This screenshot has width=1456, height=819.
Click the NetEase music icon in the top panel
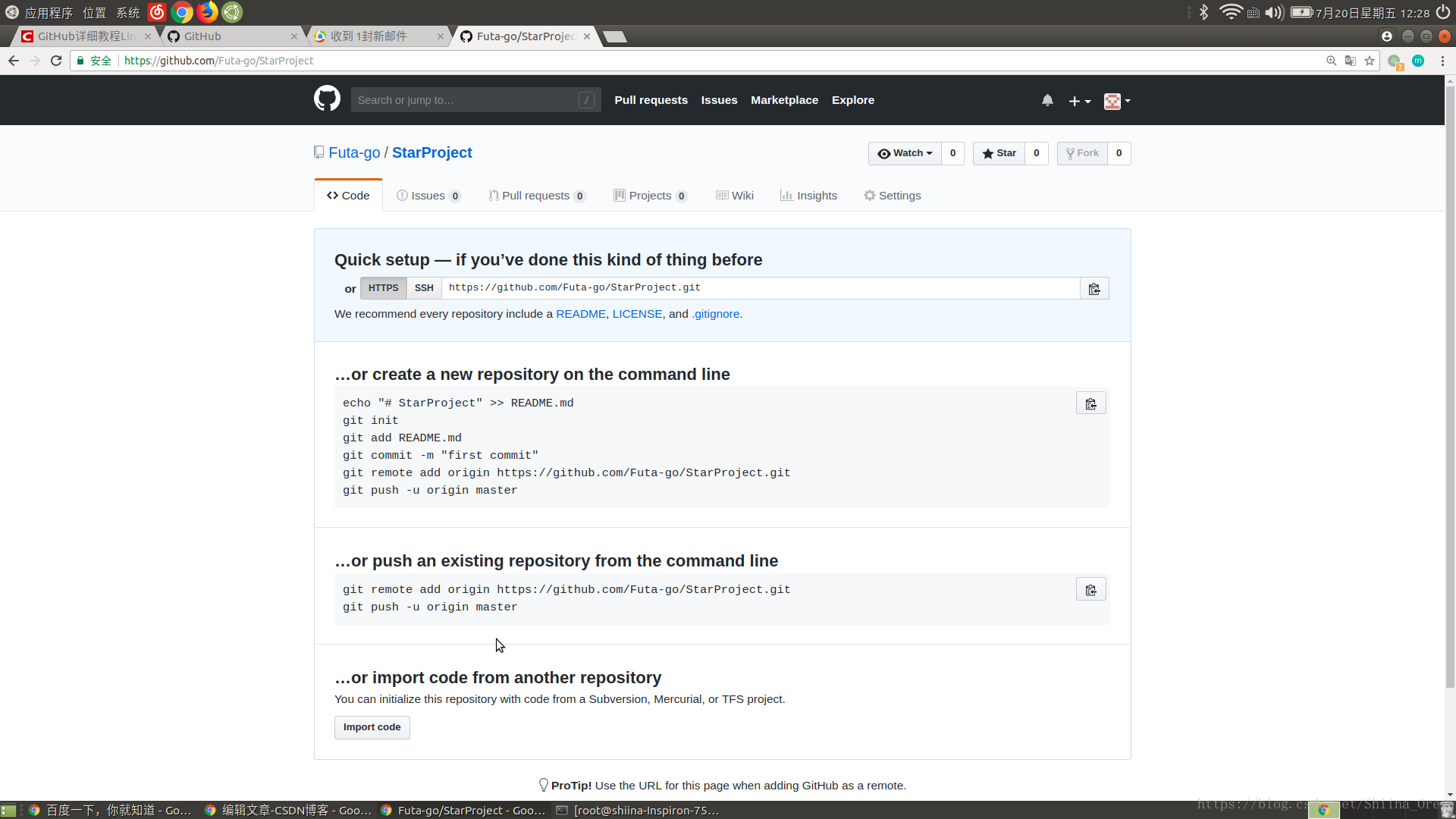[157, 12]
